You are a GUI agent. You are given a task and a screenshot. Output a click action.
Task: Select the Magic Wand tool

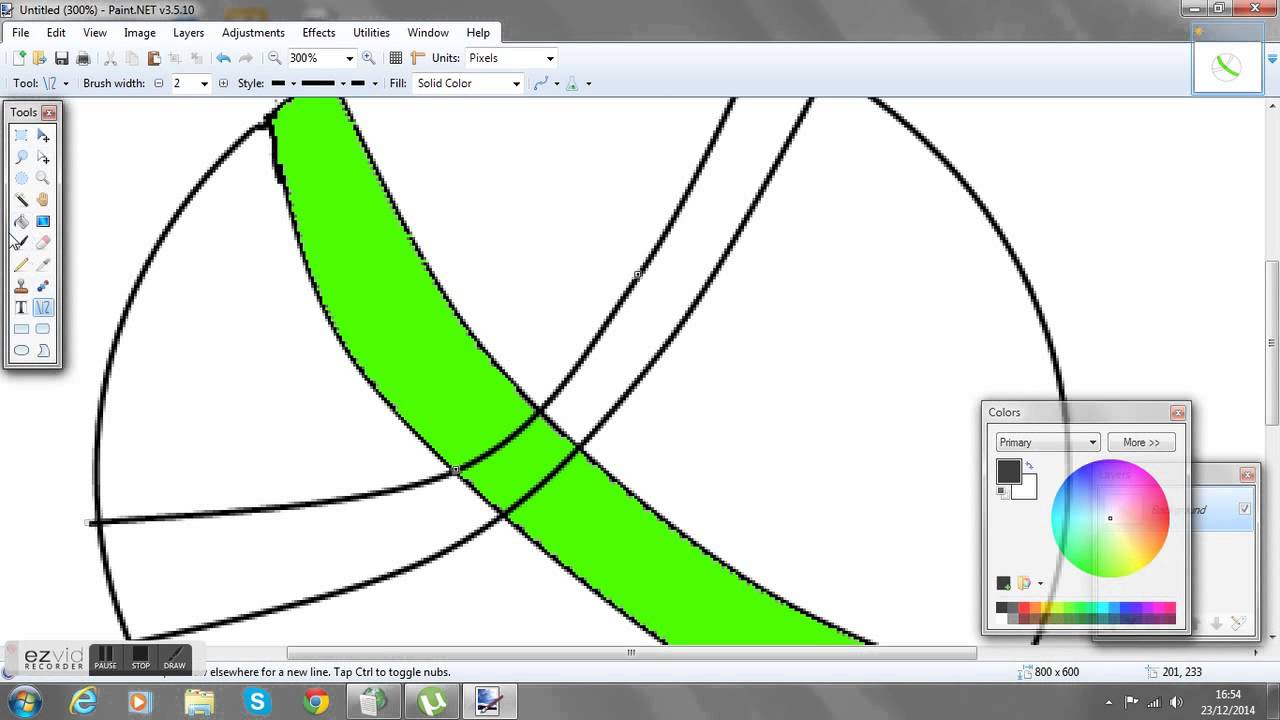21,200
